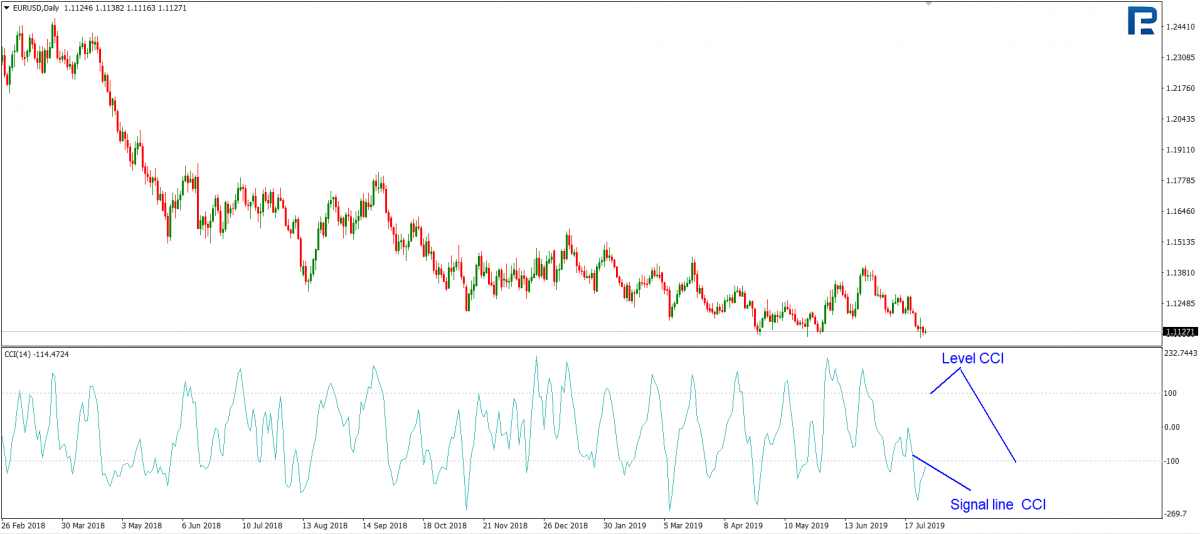Click the 1.24410 price axis label
The height and width of the screenshot is (534, 1200).
point(1181,27)
